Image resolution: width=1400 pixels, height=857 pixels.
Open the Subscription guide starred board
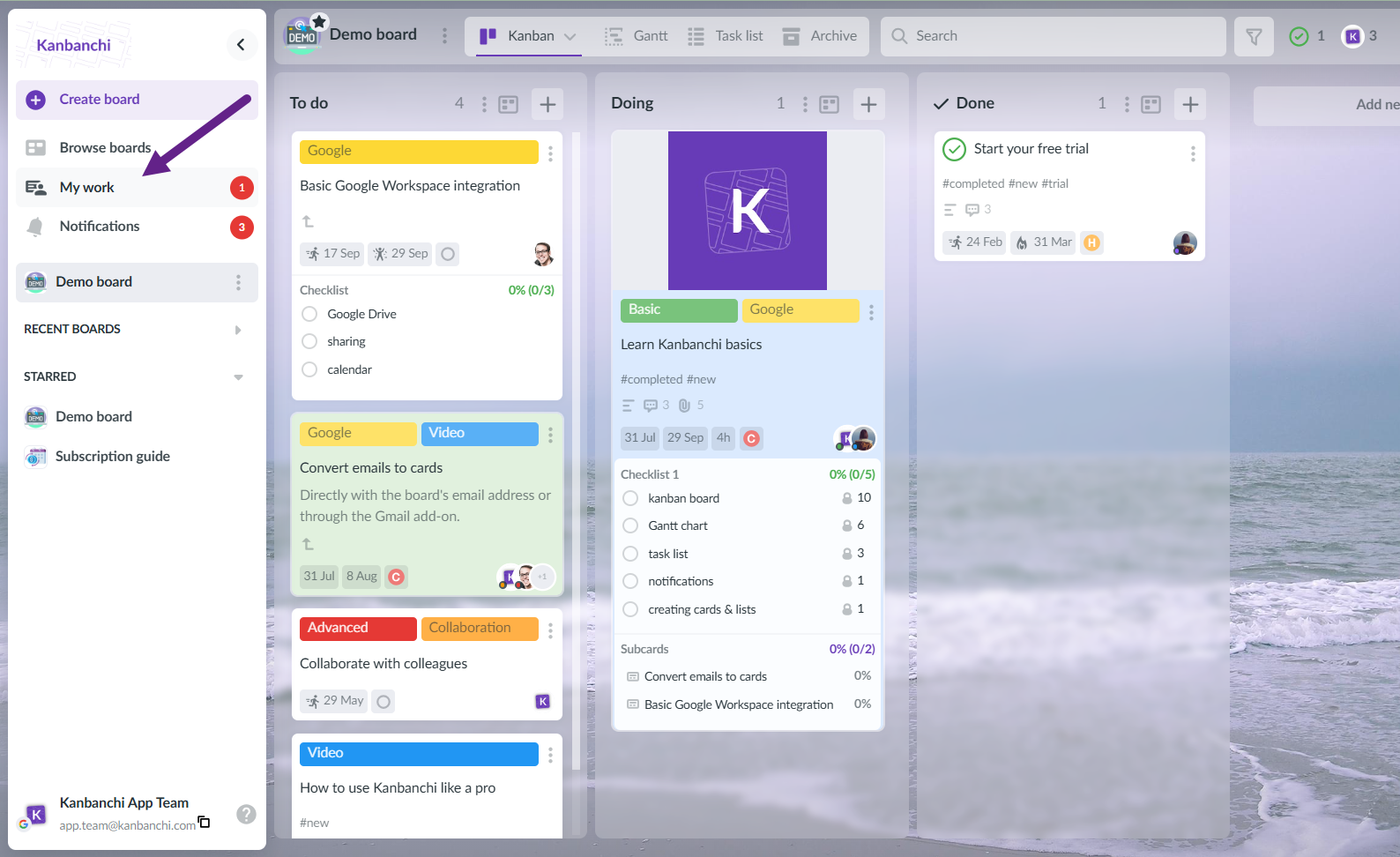112,457
